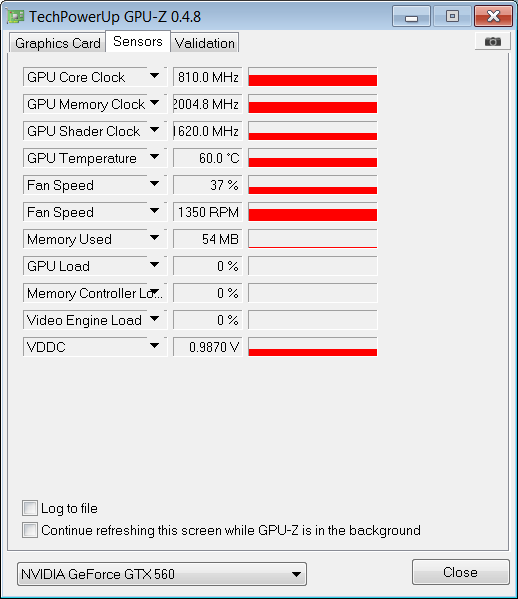Open the GPU Core Clock dropdown arrow

154,76
